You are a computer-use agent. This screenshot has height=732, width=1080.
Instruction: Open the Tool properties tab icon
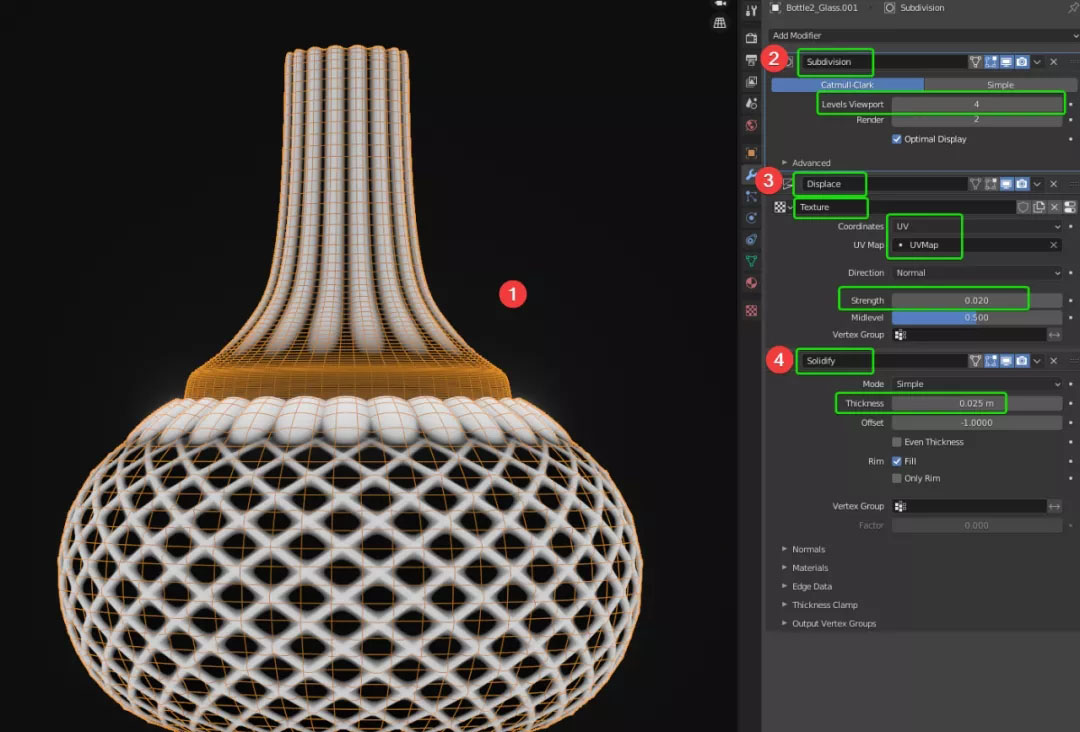point(751,10)
